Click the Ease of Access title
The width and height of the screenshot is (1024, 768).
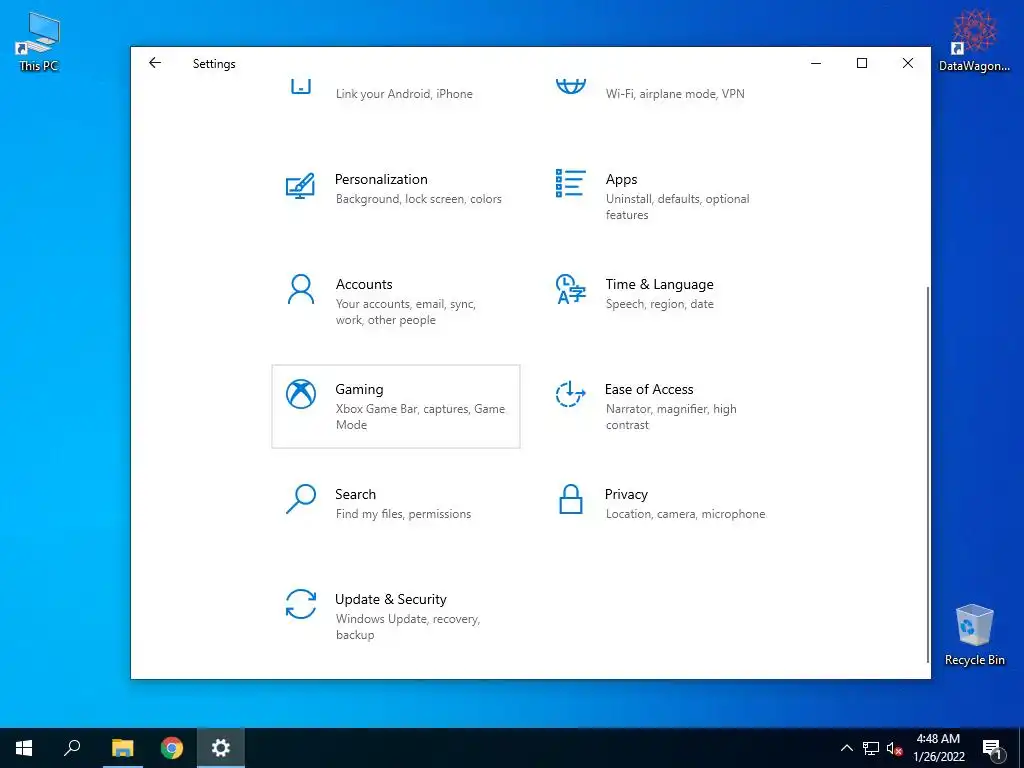click(x=648, y=389)
